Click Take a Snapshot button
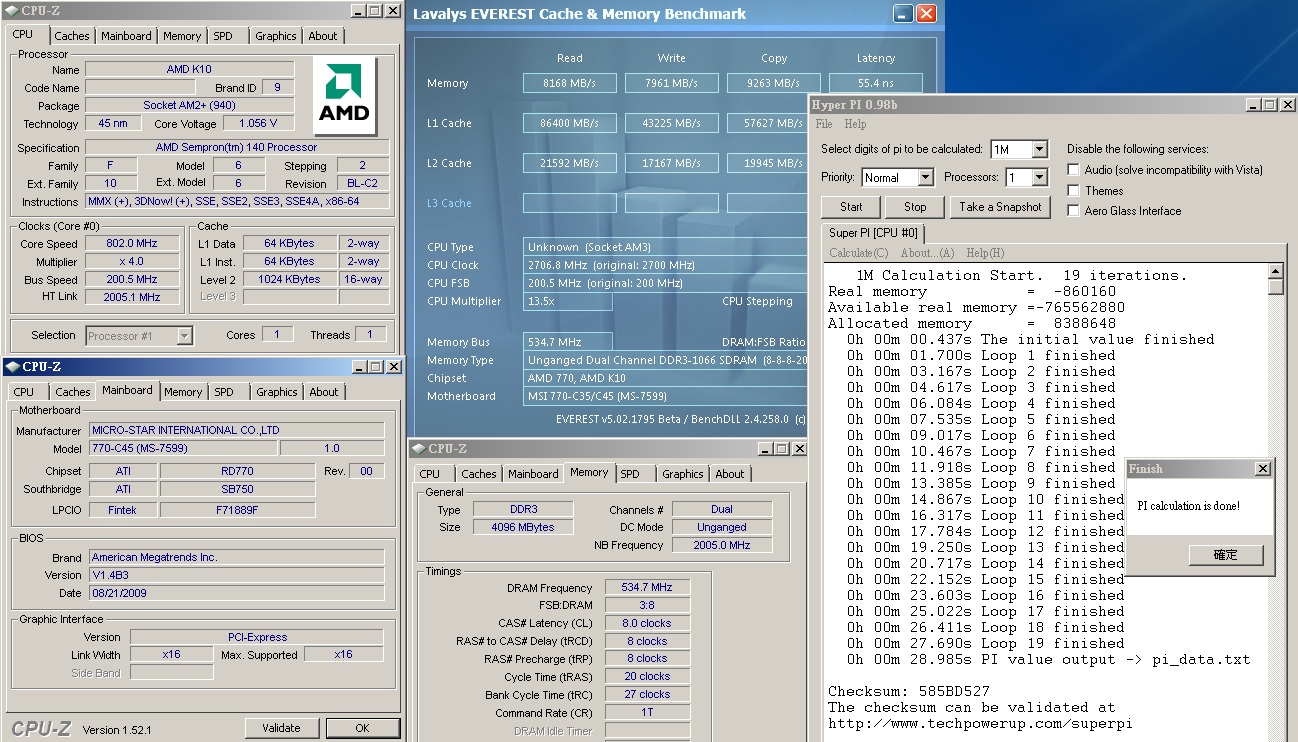The height and width of the screenshot is (742, 1298). (1000, 207)
